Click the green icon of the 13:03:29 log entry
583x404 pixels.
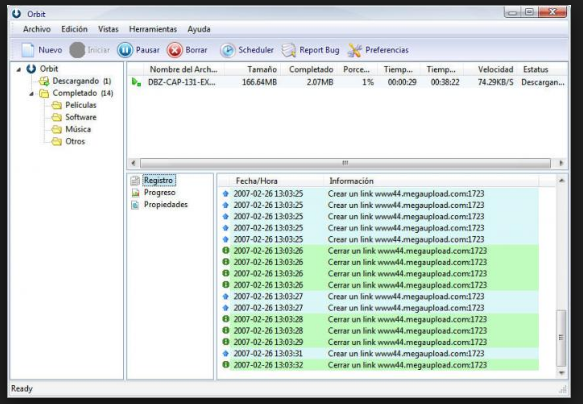click(x=226, y=342)
